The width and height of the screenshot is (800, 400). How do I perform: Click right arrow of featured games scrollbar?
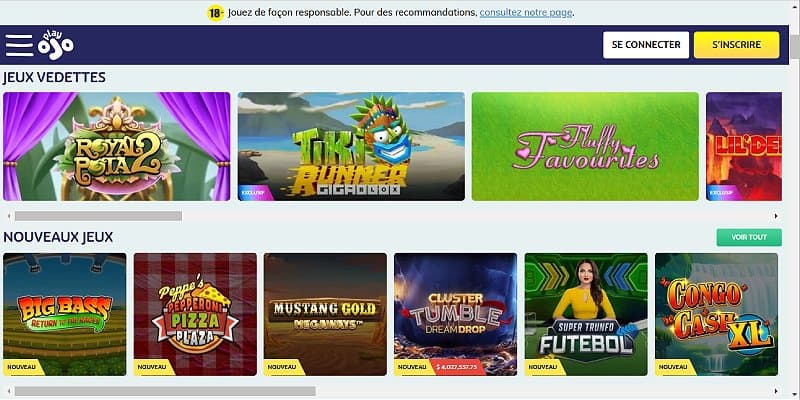point(776,216)
